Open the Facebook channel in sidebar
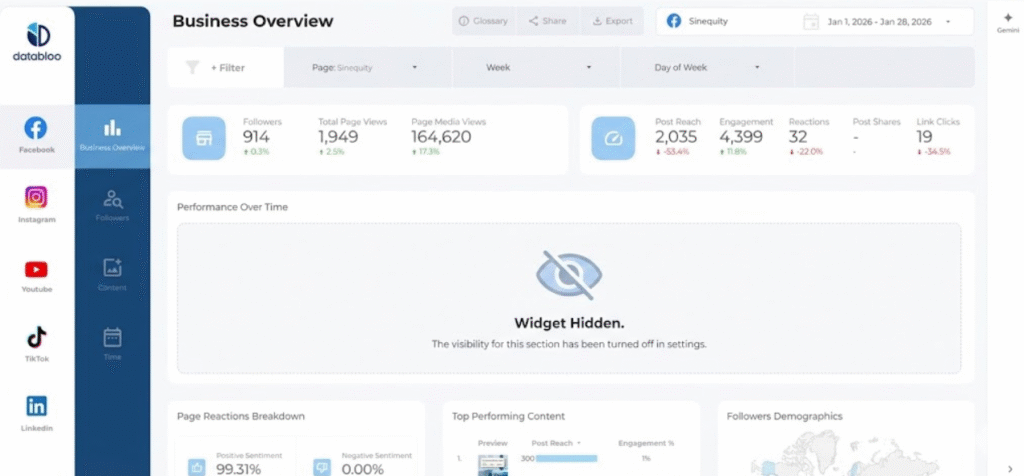Screen dimensions: 1024x476 [36, 135]
